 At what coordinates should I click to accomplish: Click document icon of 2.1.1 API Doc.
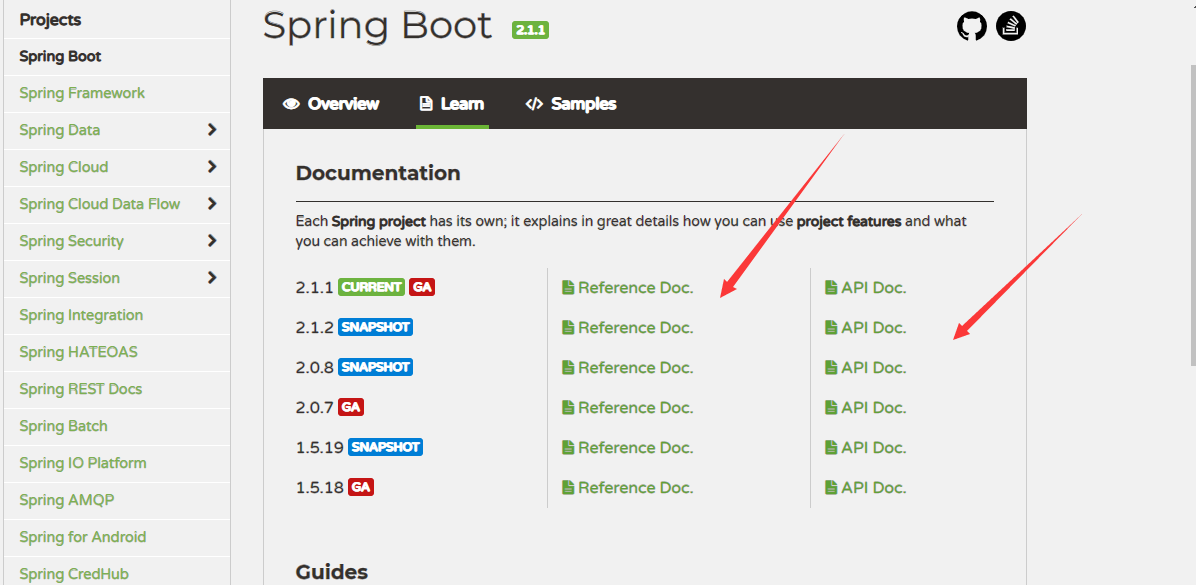pyautogui.click(x=831, y=288)
